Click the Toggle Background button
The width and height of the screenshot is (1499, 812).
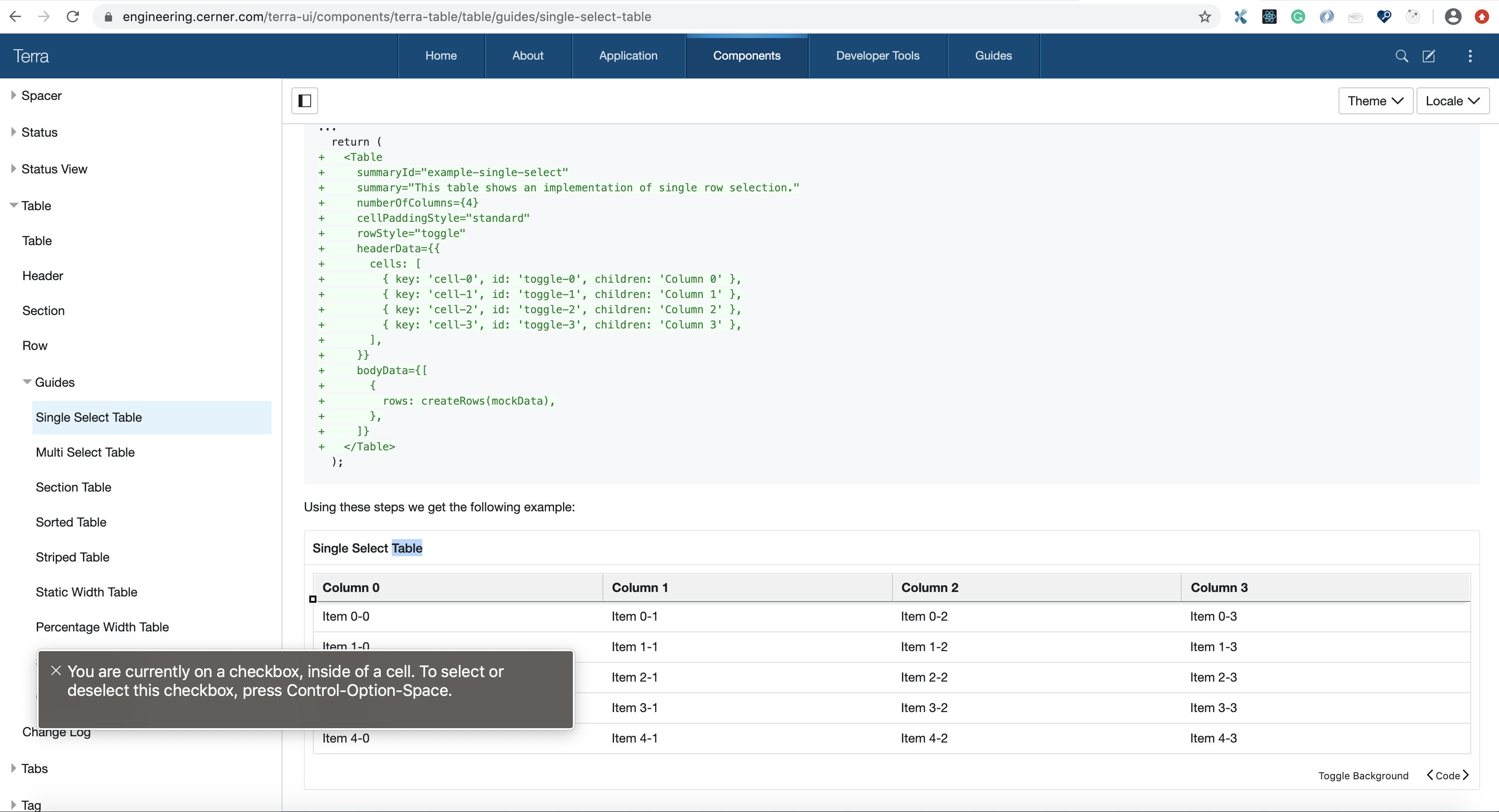[1364, 775]
